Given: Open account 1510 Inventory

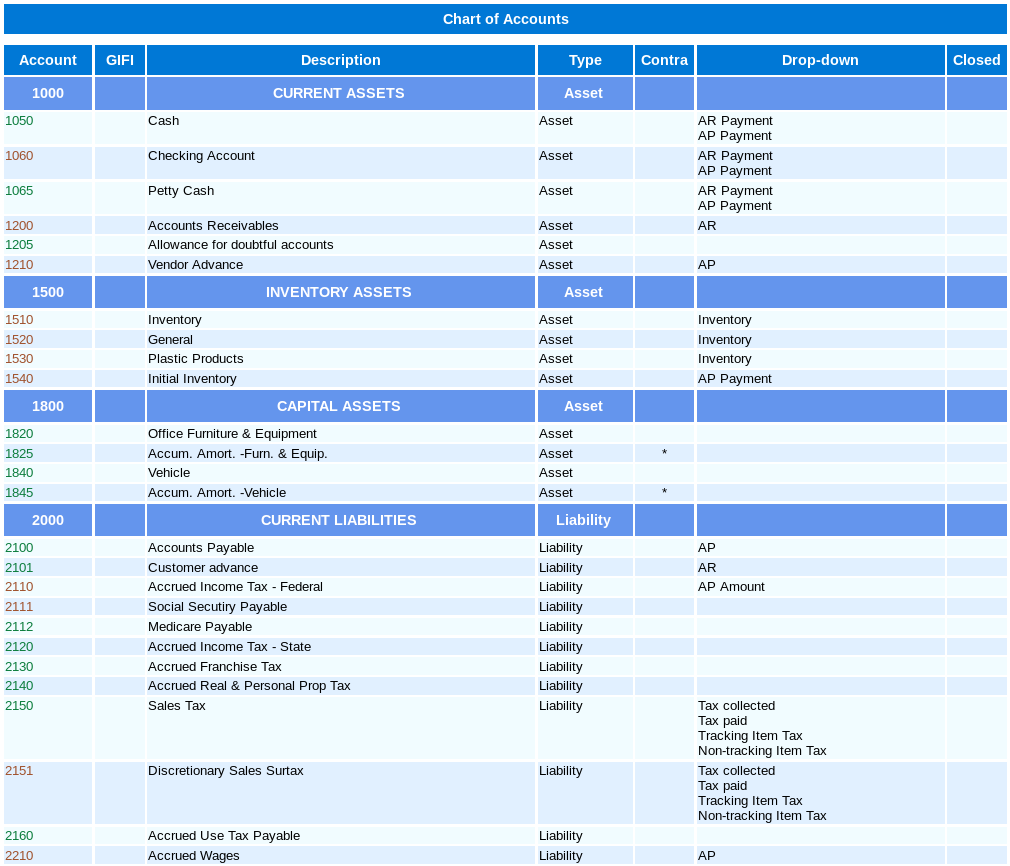Looking at the screenshot, I should (19, 320).
